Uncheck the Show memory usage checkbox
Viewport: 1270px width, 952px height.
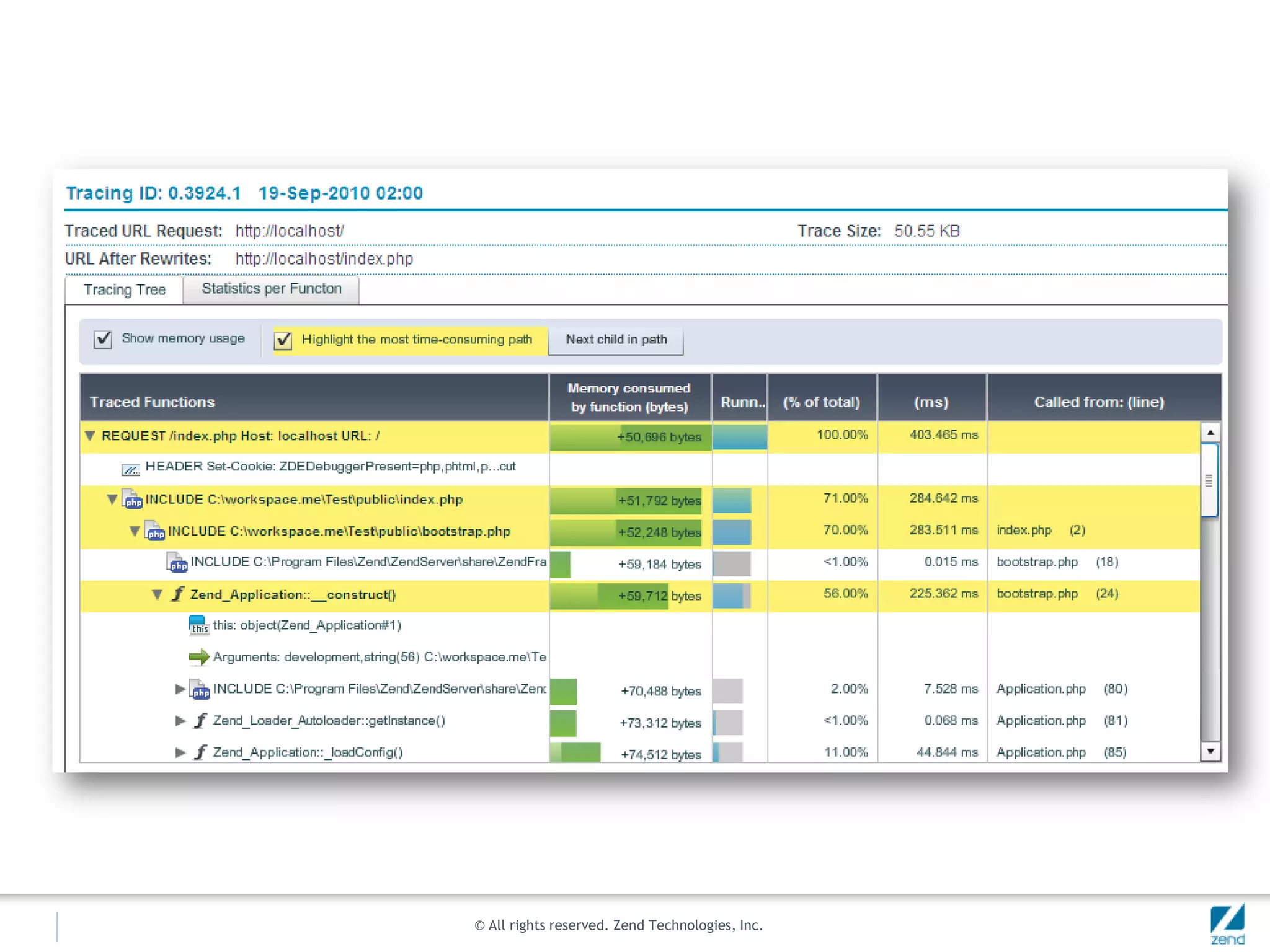click(x=103, y=340)
